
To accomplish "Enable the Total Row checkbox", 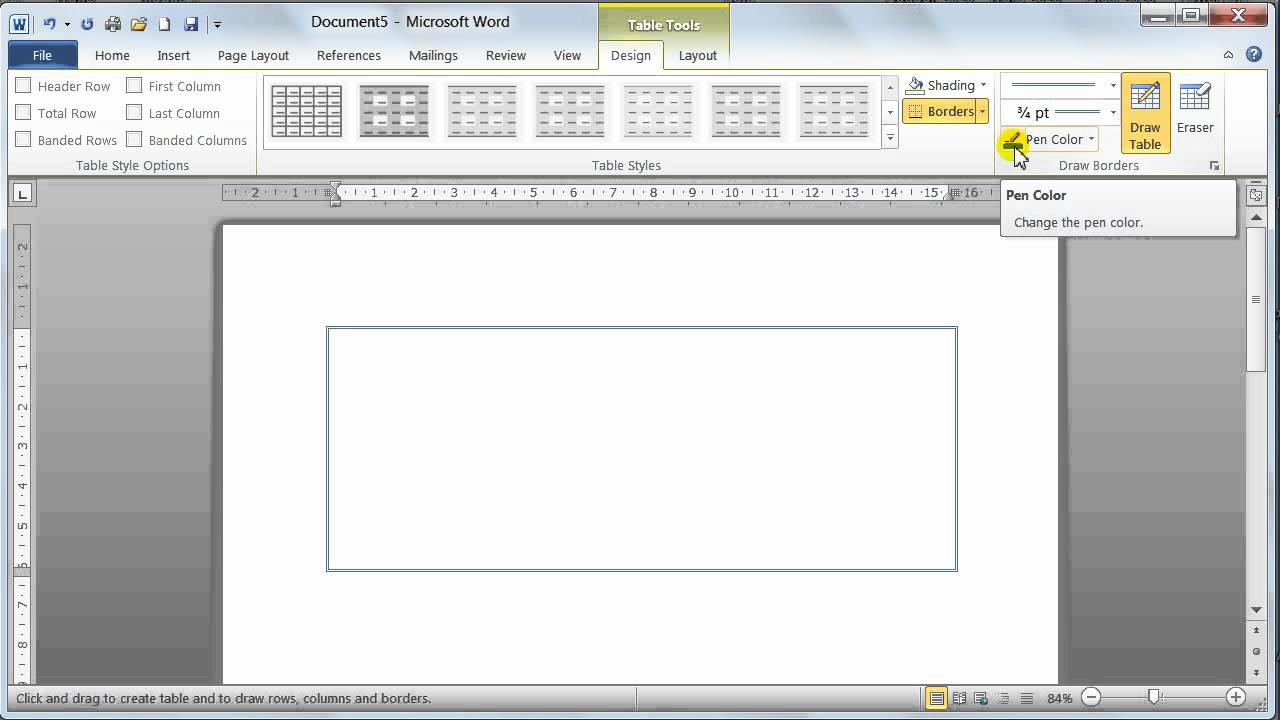I will click(23, 113).
